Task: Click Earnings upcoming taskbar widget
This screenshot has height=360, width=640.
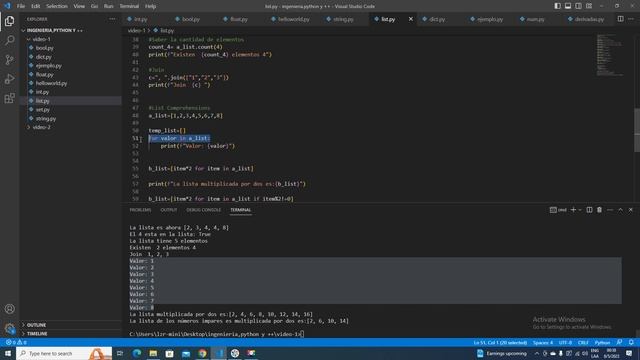Action: (502, 353)
